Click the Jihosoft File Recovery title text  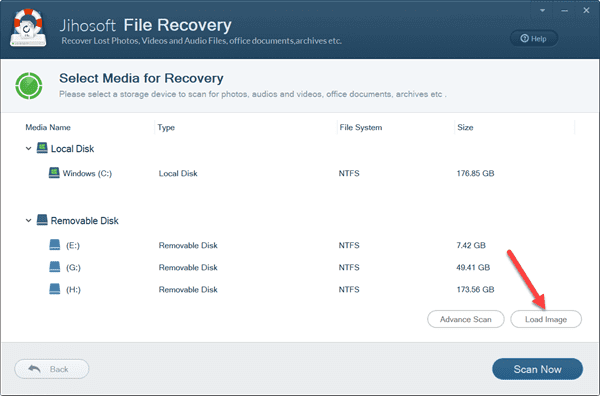(x=145, y=25)
